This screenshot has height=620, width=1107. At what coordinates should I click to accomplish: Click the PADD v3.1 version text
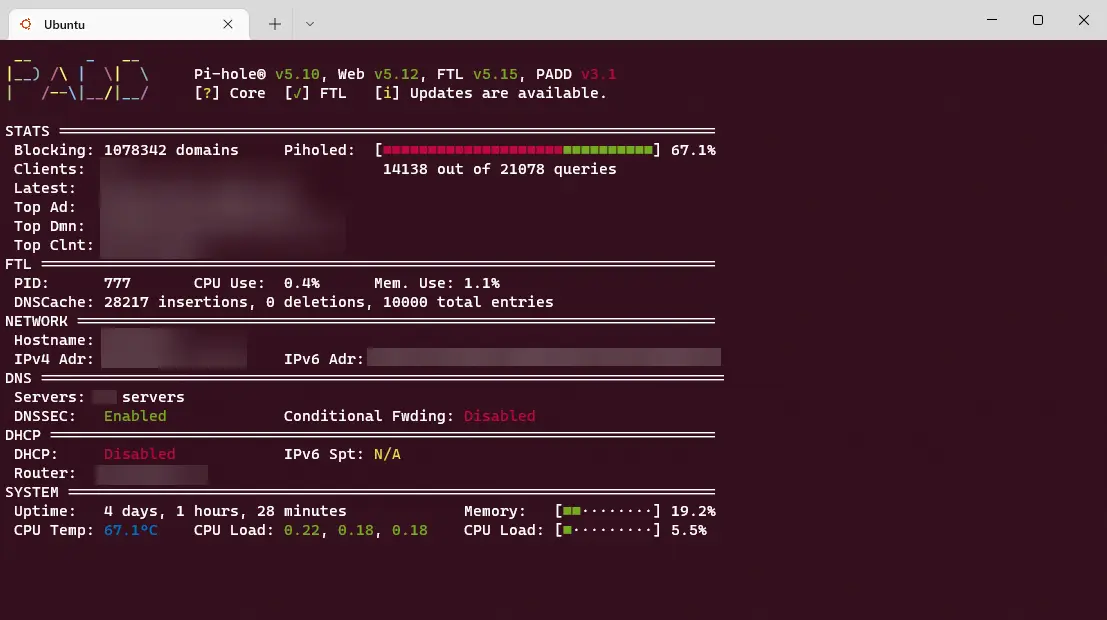click(598, 74)
